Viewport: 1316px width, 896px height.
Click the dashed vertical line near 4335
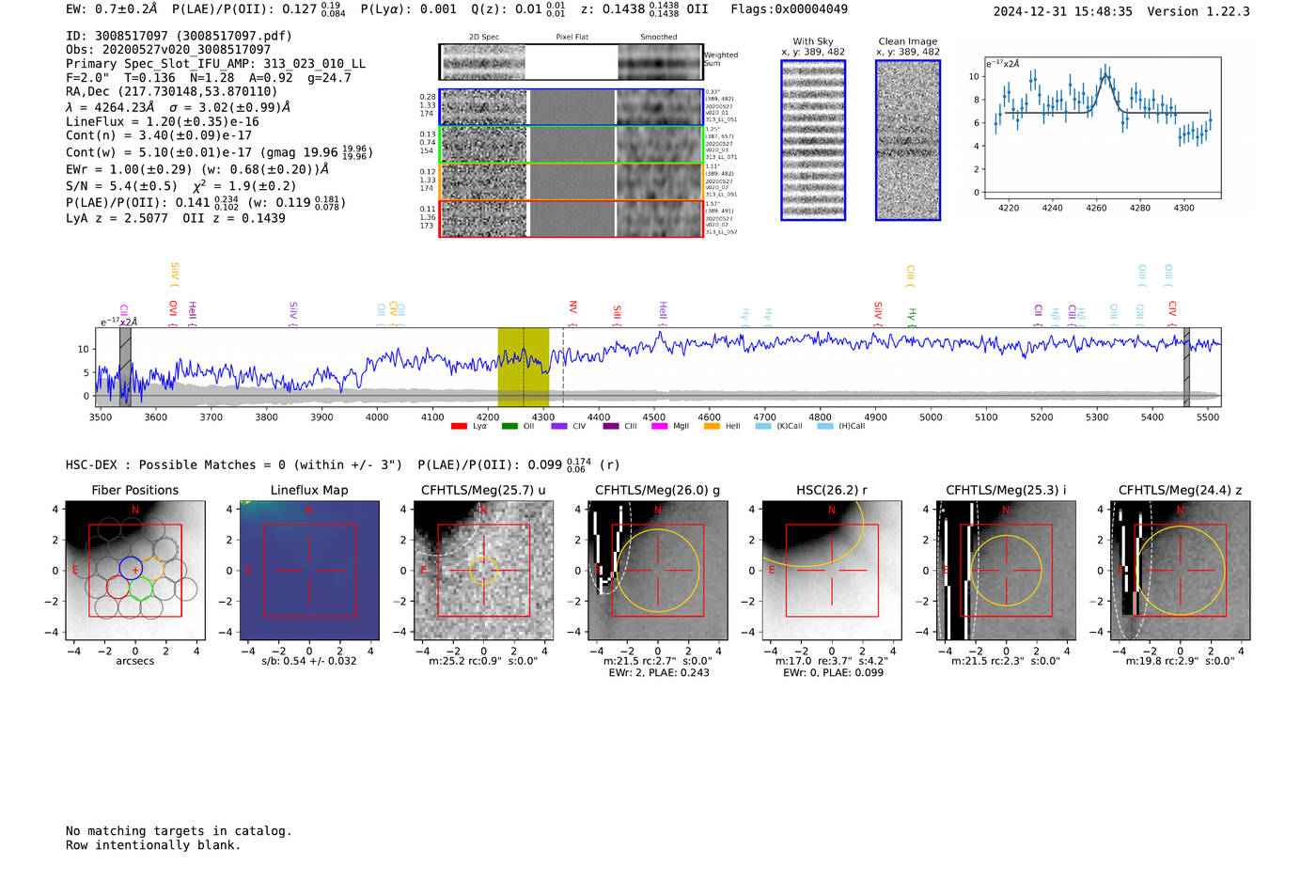563,367
